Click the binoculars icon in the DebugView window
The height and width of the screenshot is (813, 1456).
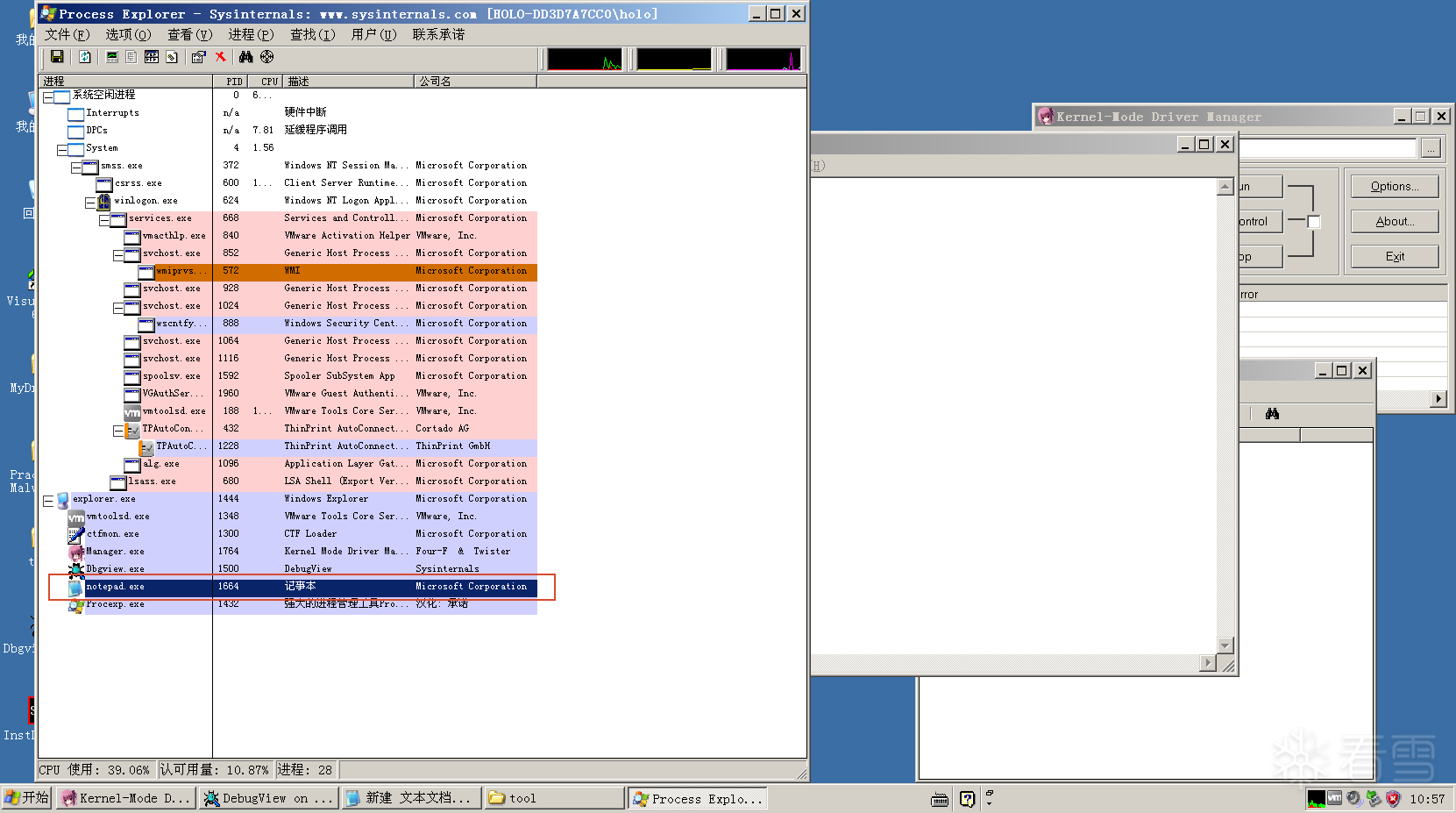pos(1272,414)
